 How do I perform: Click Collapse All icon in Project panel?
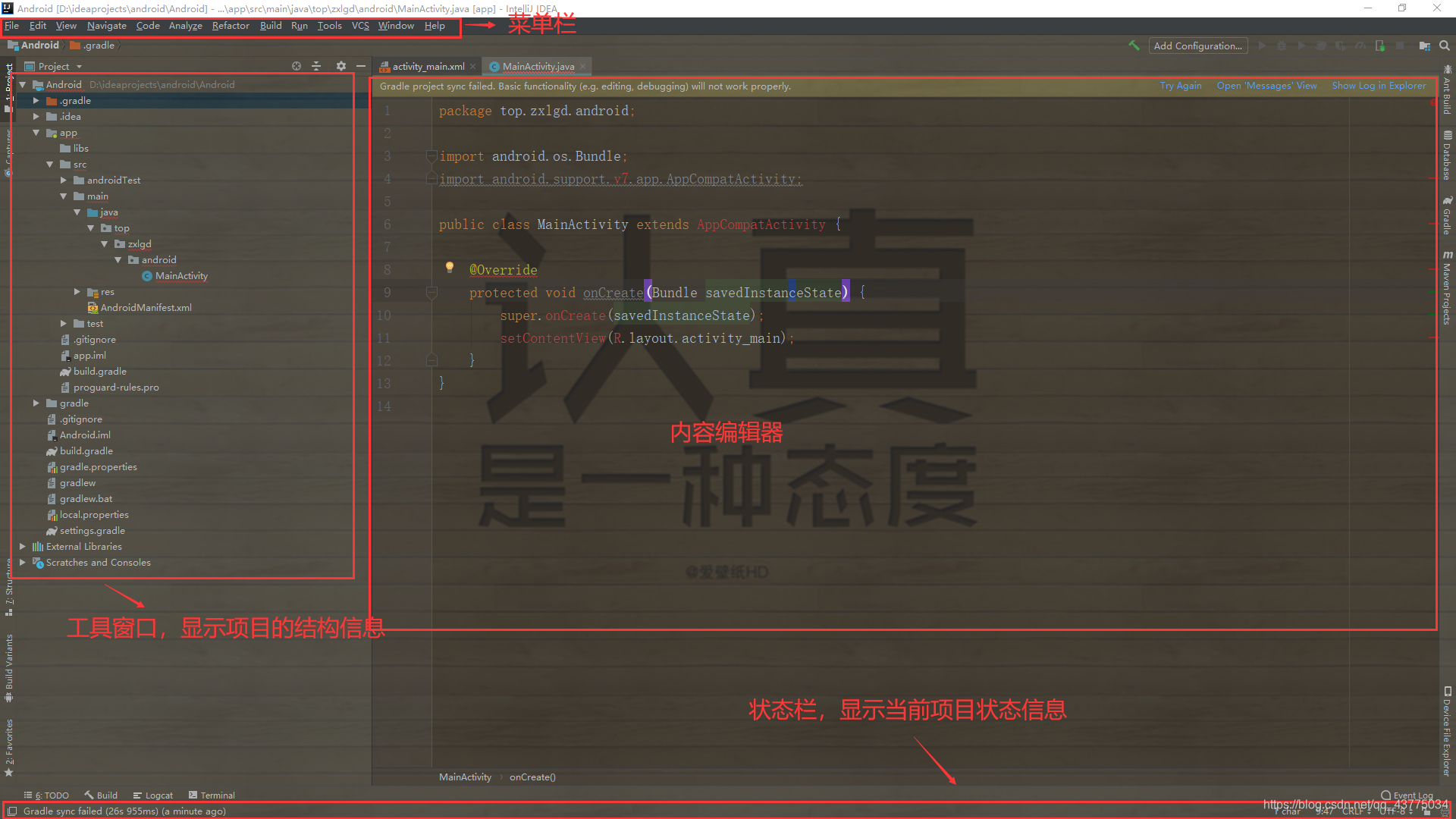coord(317,67)
